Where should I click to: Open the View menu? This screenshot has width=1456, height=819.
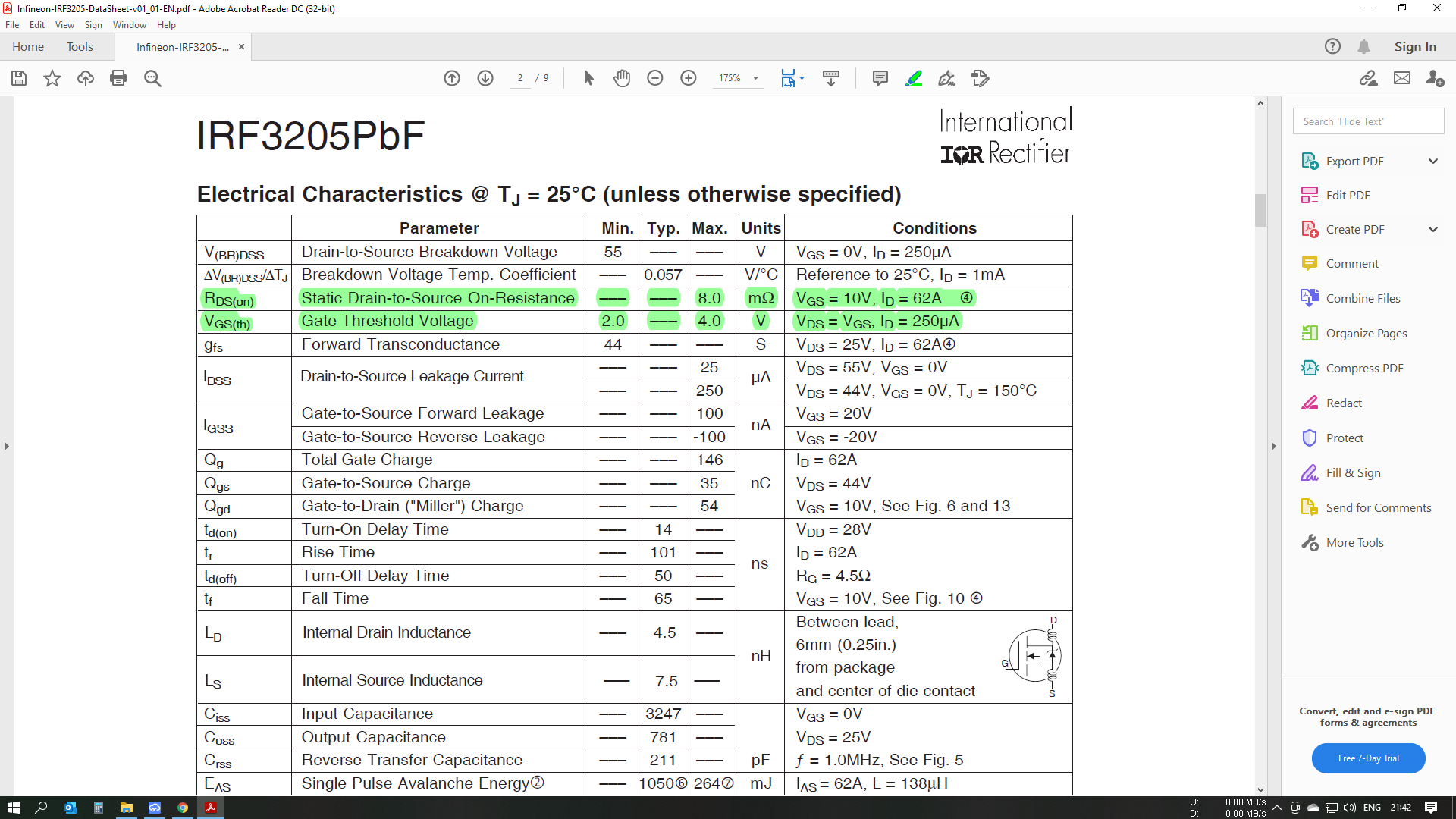point(64,25)
